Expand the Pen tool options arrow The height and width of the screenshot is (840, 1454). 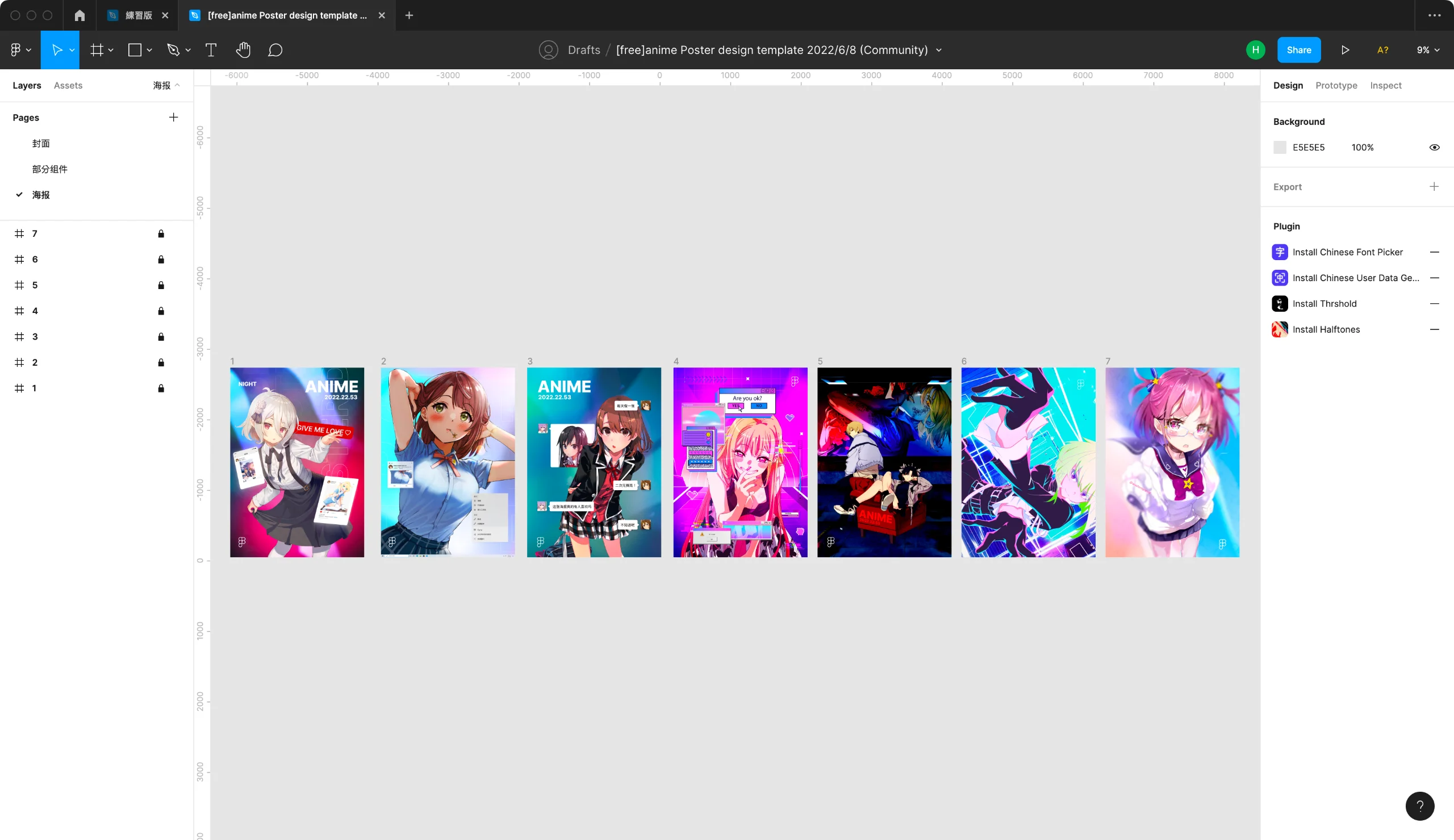pos(188,50)
